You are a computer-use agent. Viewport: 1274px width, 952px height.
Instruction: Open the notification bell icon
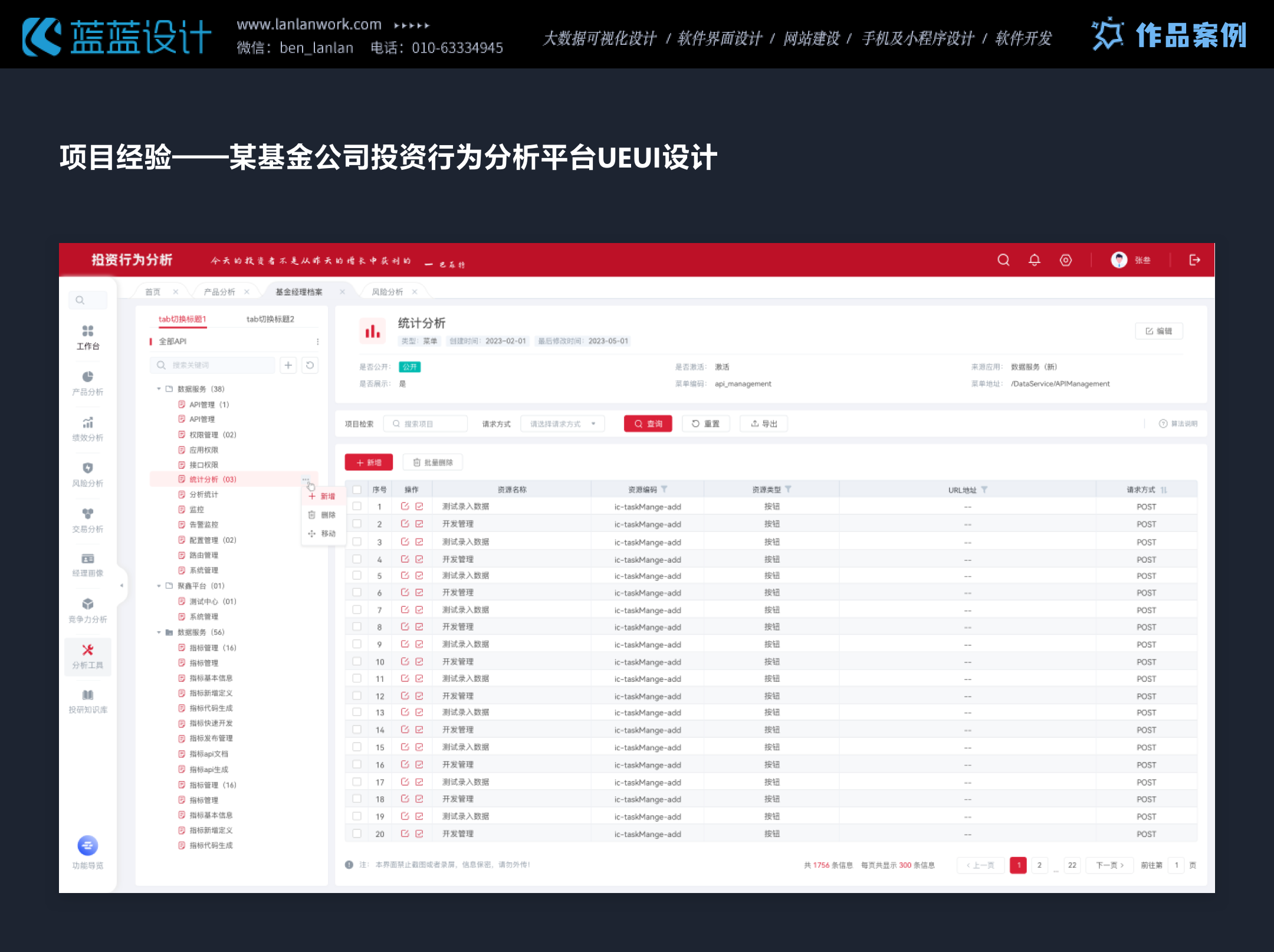click(1034, 260)
